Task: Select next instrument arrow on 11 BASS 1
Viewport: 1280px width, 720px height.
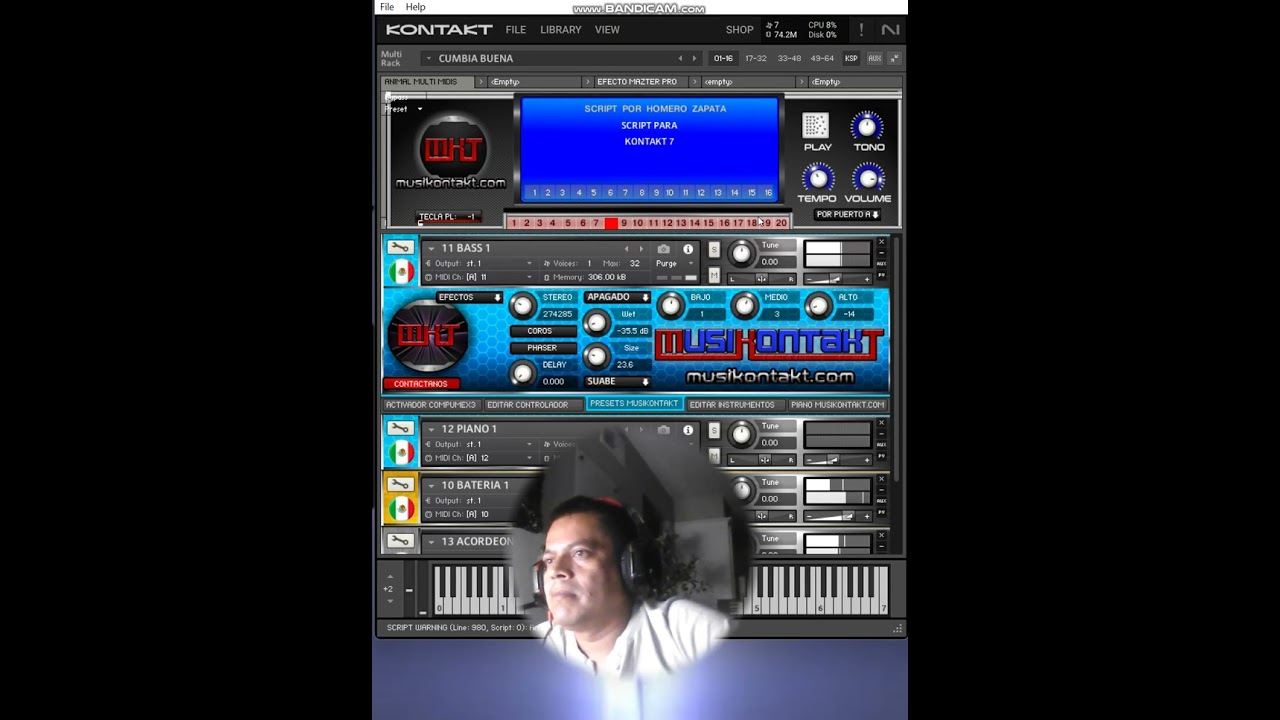Action: pyautogui.click(x=641, y=249)
